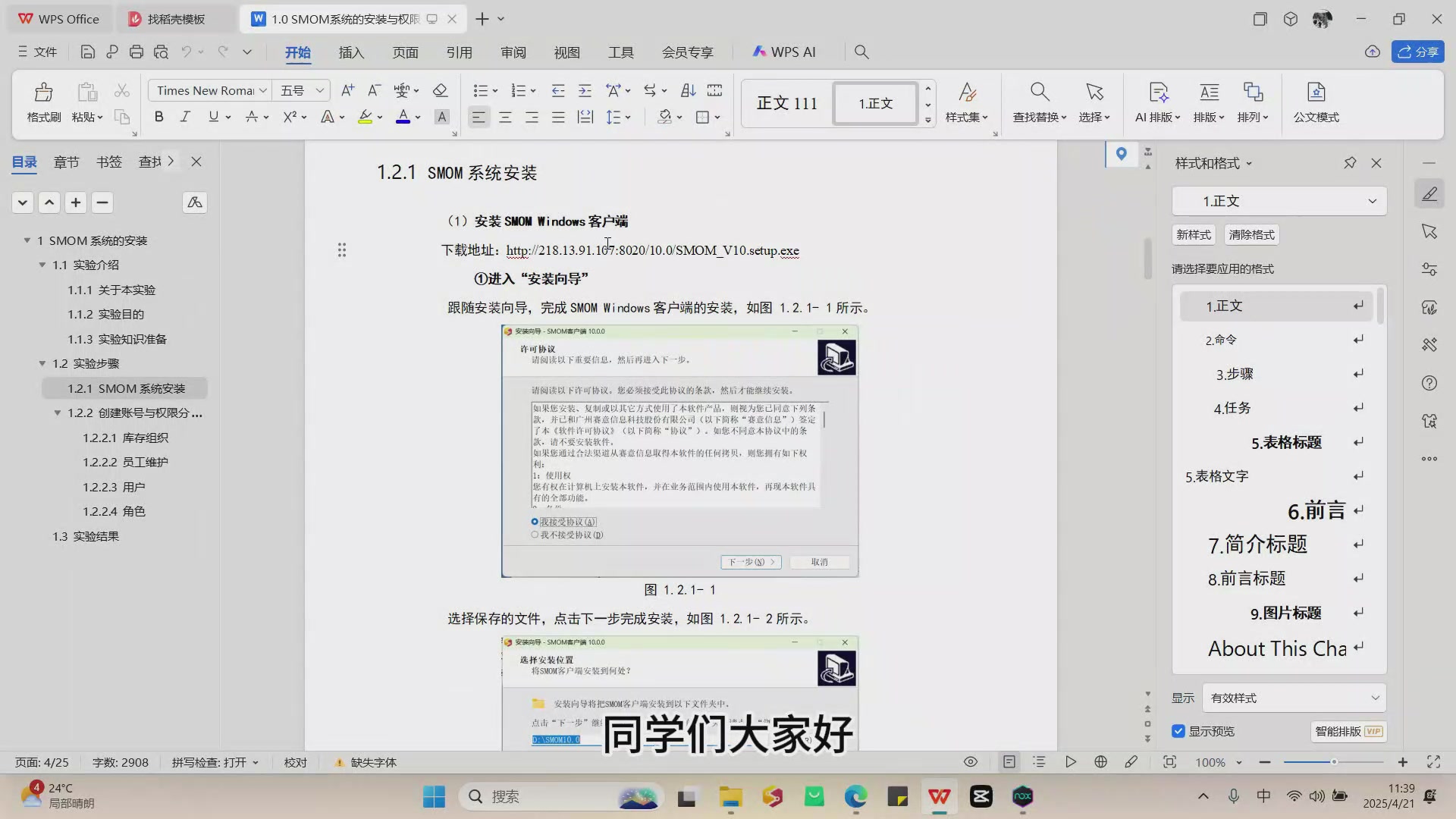Toggle the 显示预览 checkbox
The image size is (1456, 819).
pos(1178,731)
